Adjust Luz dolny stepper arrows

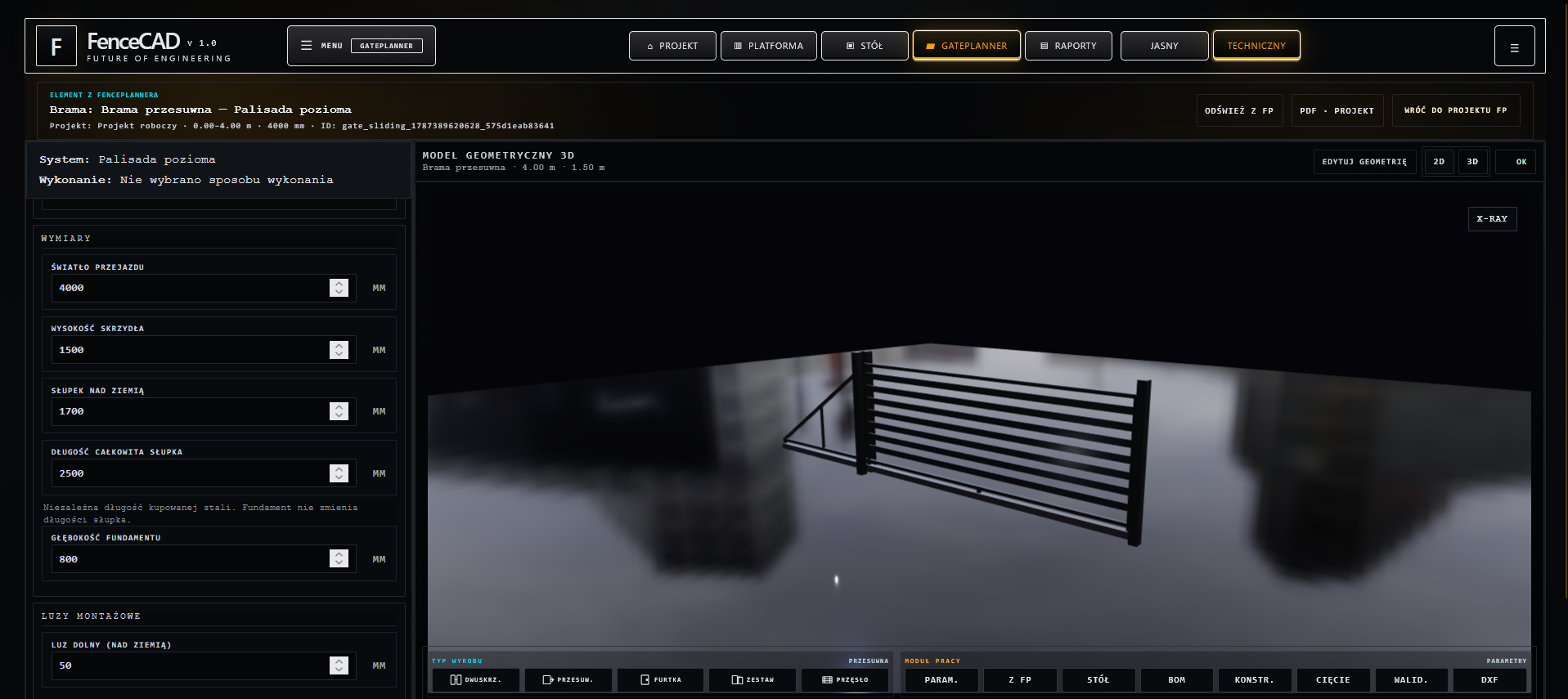(x=339, y=665)
